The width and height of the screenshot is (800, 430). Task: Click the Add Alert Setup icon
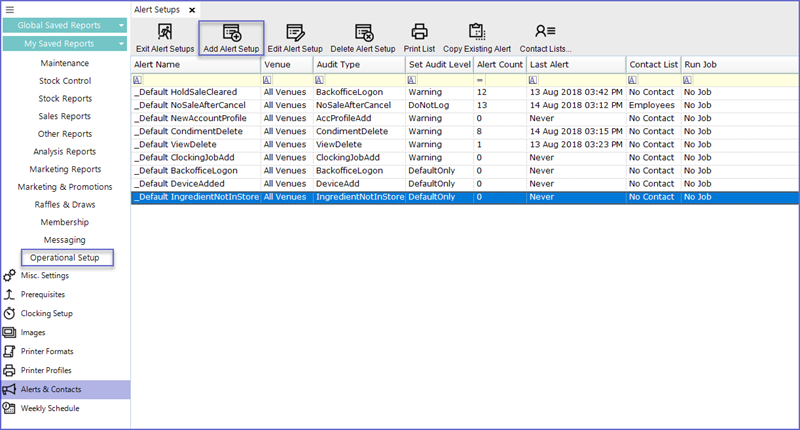231,33
